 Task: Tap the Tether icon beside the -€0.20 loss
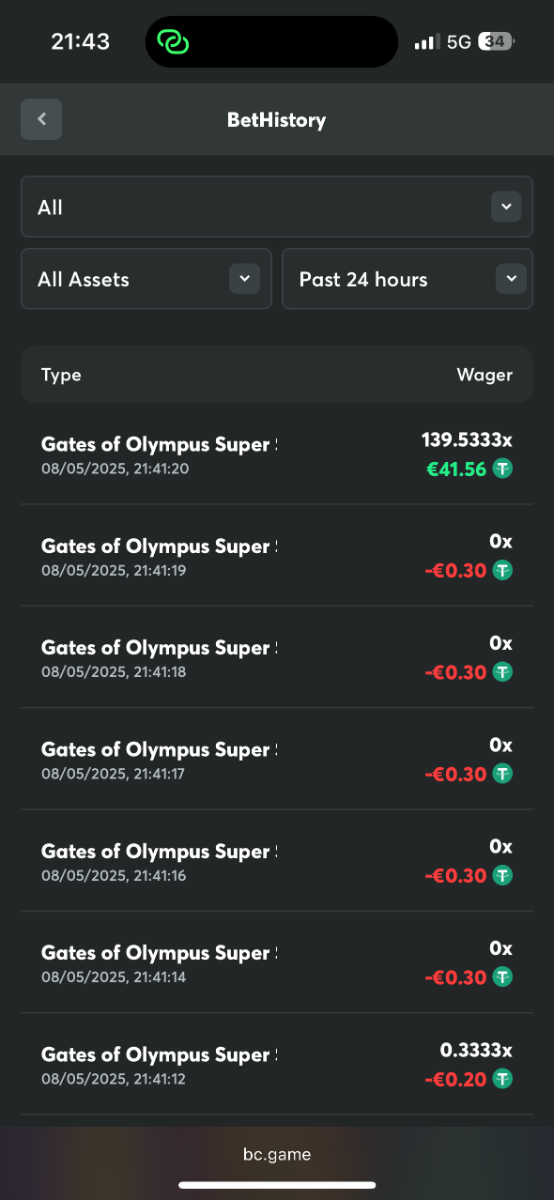click(502, 1079)
